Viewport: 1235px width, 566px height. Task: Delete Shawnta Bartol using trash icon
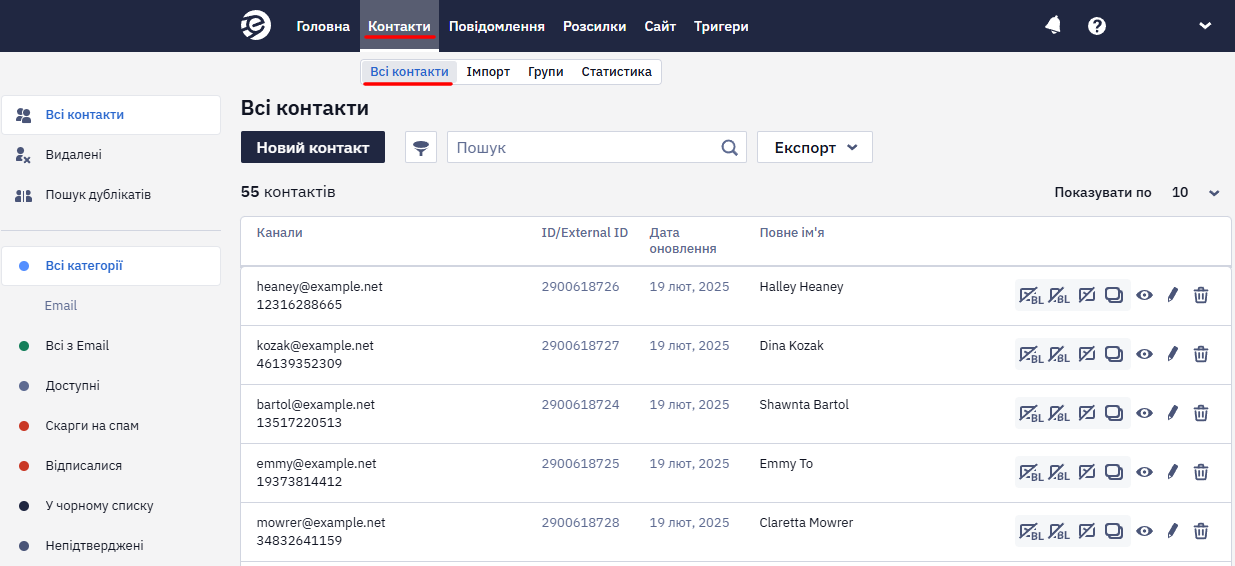(x=1201, y=413)
